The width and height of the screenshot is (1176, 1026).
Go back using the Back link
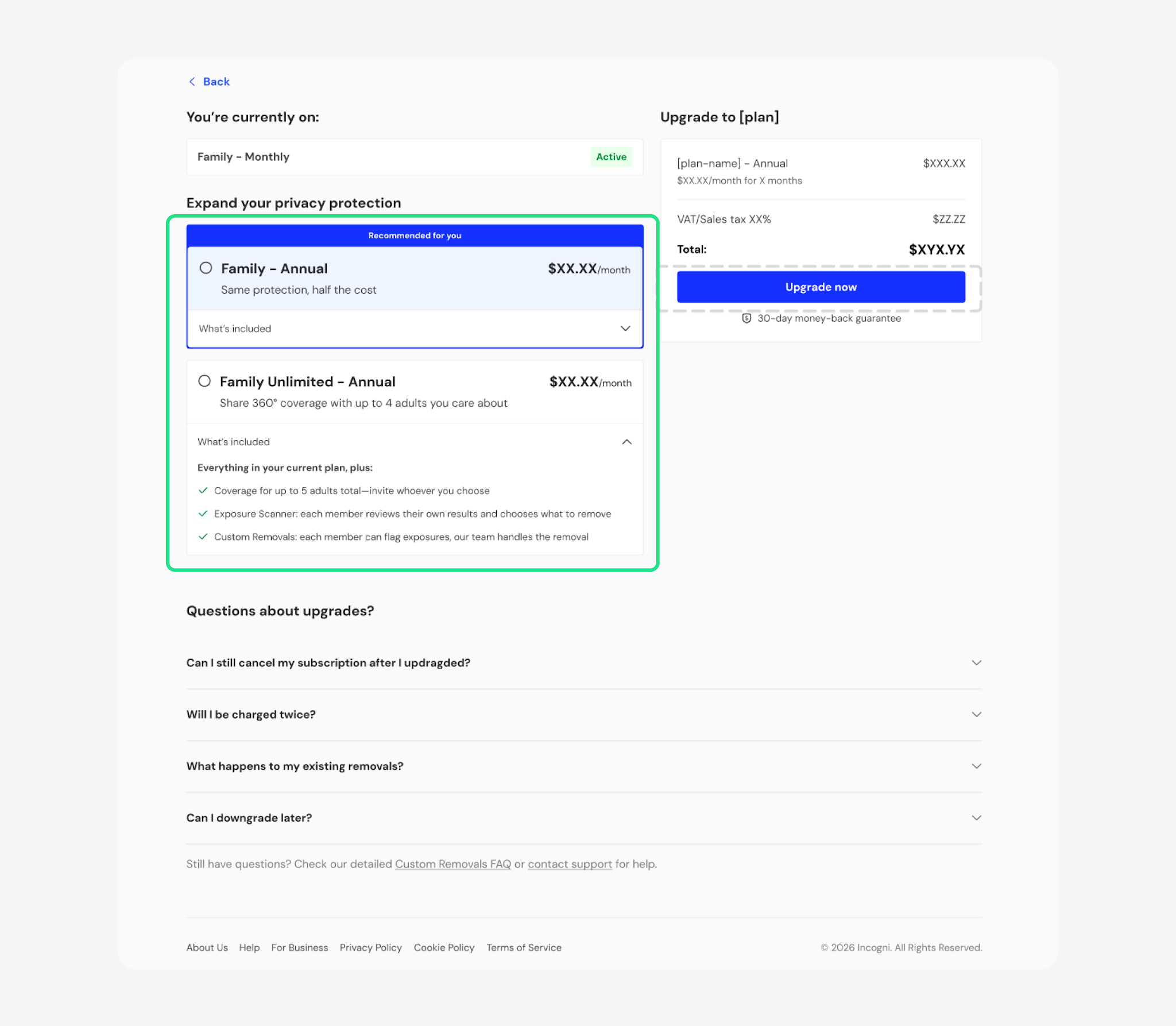pyautogui.click(x=209, y=82)
